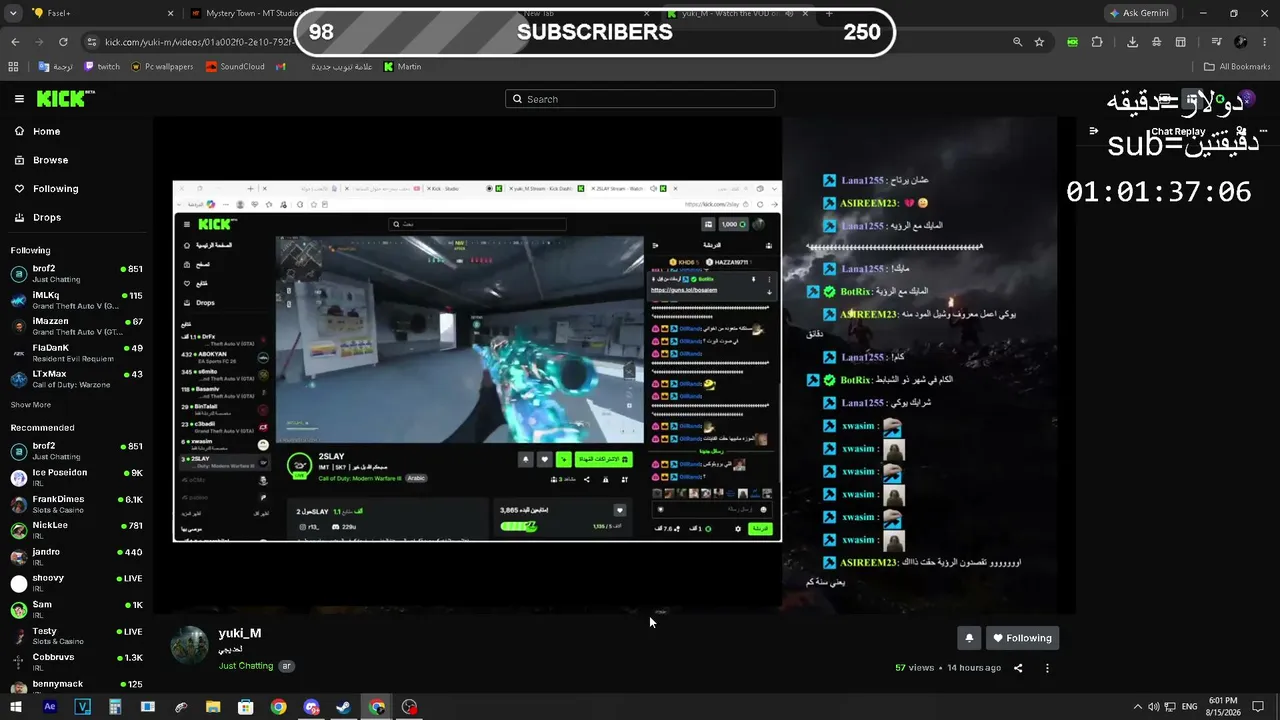Open the Pc wallpapers bookmark
This screenshot has height=720, width=1280.
pos(162,67)
